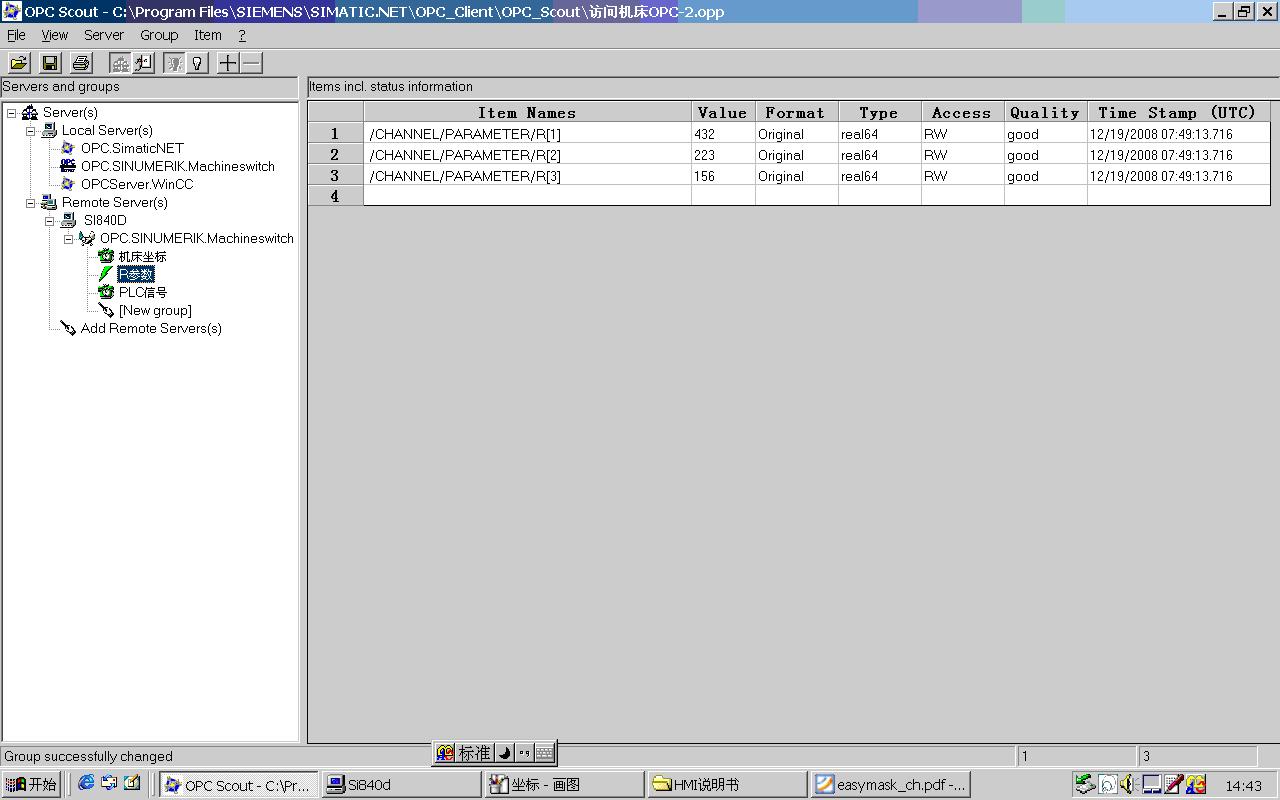Switch to easymask_ch.pdf taskbar window
Screen dimensions: 1280x800
890,785
